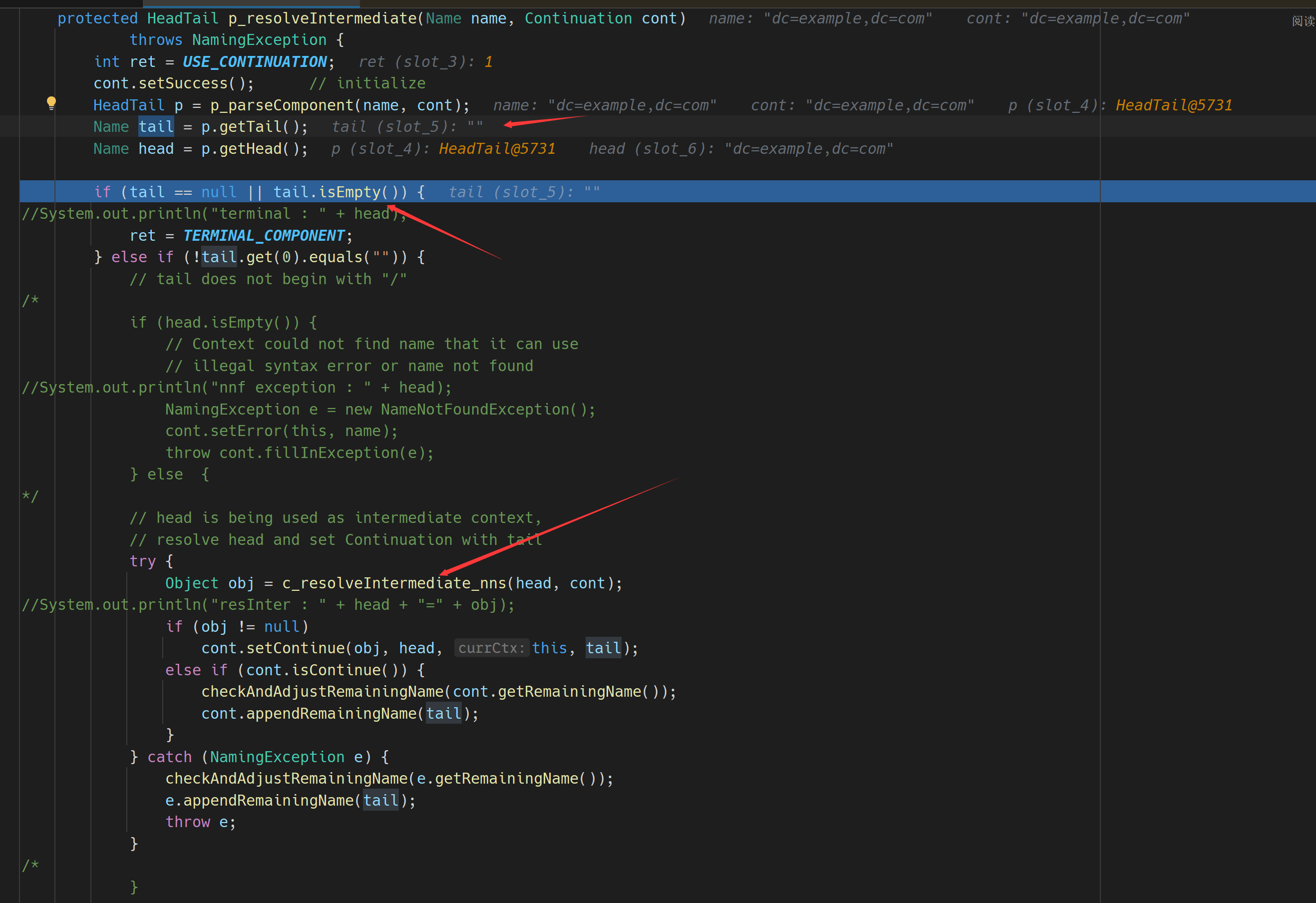1316x903 pixels.
Task: Click the highlighted execution line if statement
Action: [259, 192]
